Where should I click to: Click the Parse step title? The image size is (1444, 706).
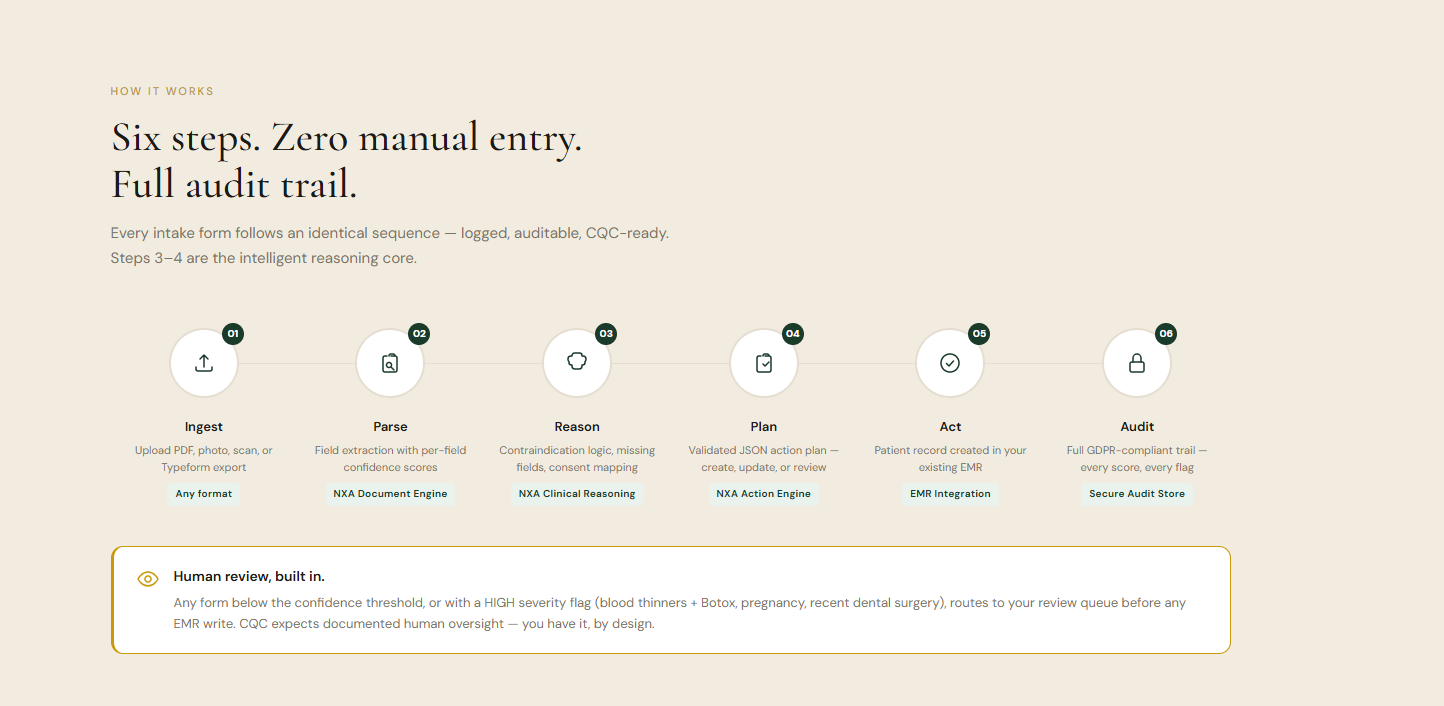(390, 427)
